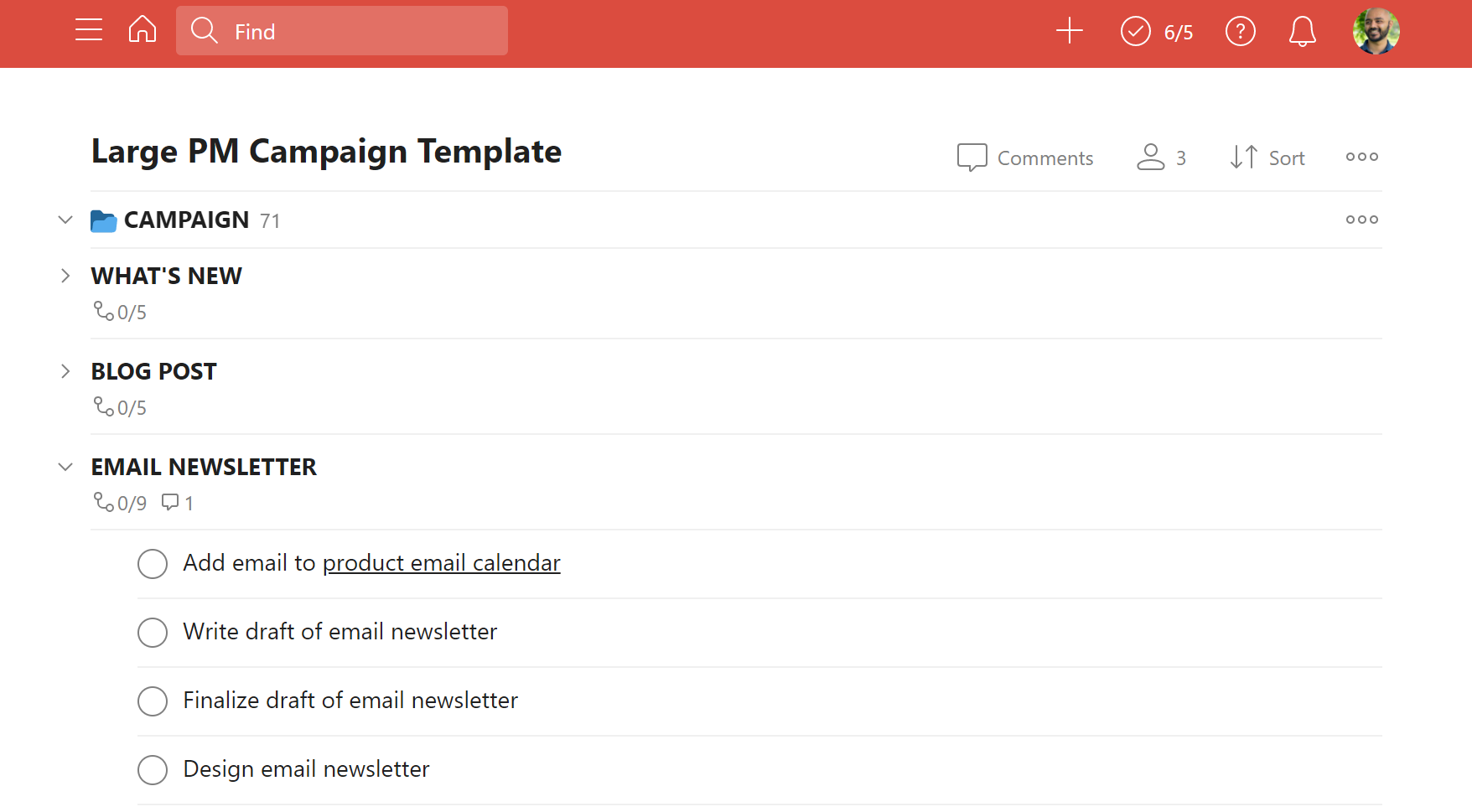This screenshot has height=812, width=1472.
Task: Open the Comments panel for project
Action: pyautogui.click(x=1025, y=158)
